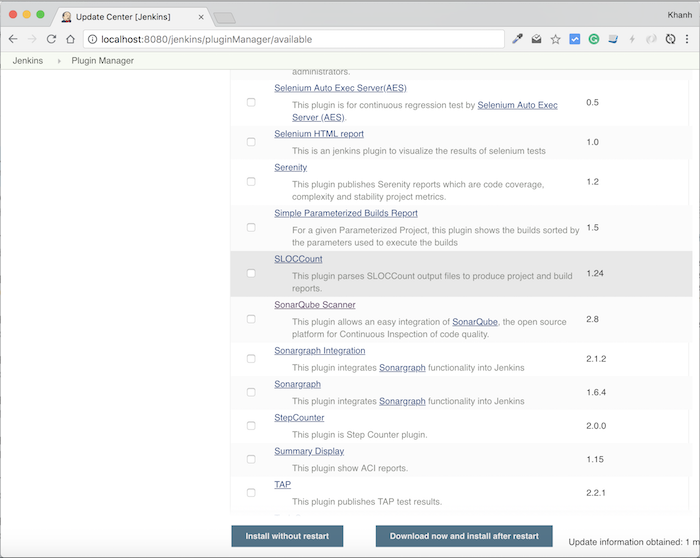The width and height of the screenshot is (700, 558).
Task: Open a new browser tab
Action: (x=224, y=18)
